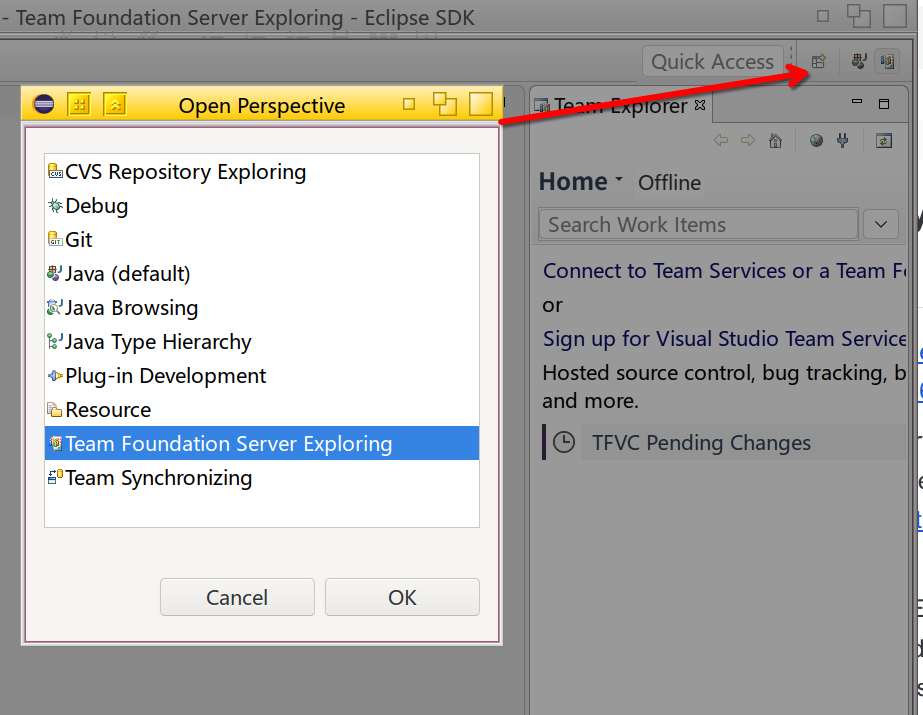The height and width of the screenshot is (715, 923).
Task: Open the Search Work Items dropdown arrow
Action: click(880, 224)
